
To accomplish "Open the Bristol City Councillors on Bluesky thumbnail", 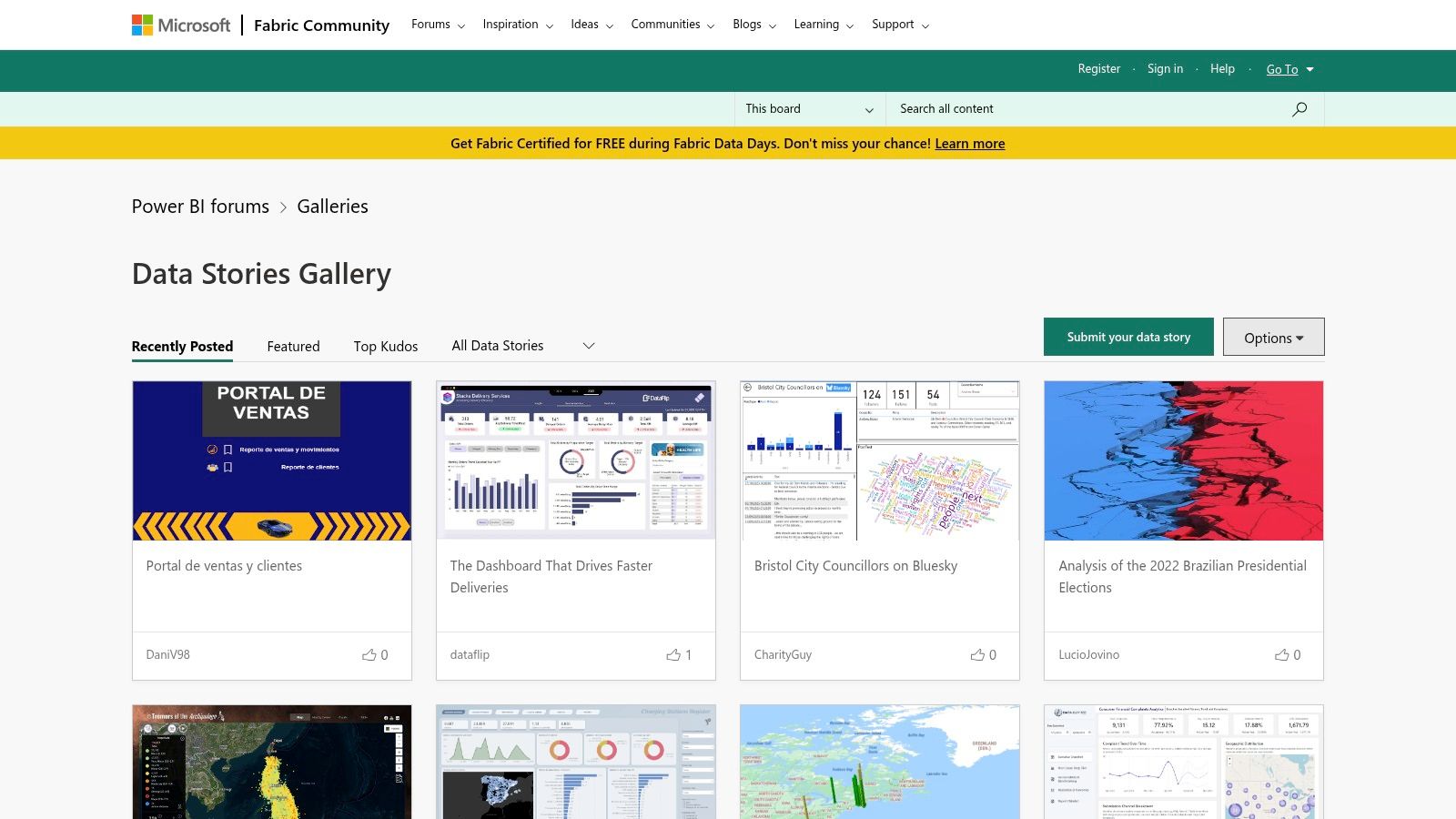I will click(x=879, y=460).
